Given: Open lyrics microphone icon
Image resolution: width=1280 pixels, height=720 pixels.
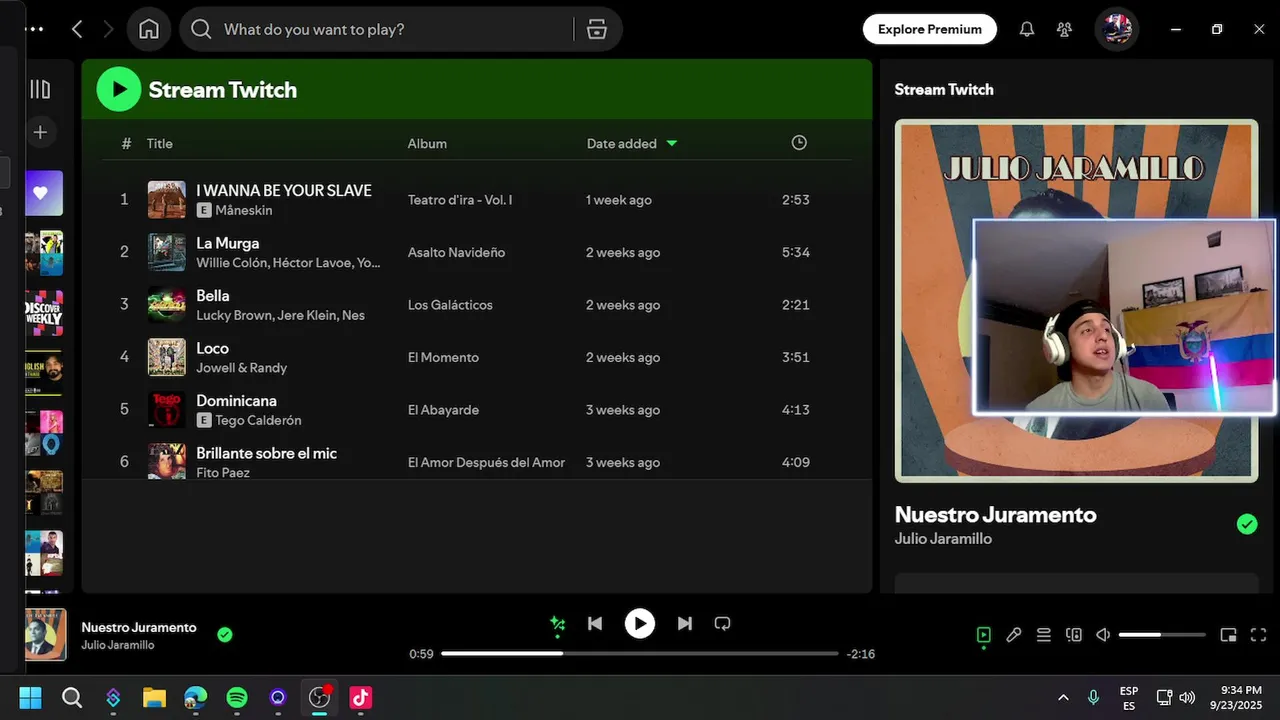Looking at the screenshot, I should [x=1014, y=635].
